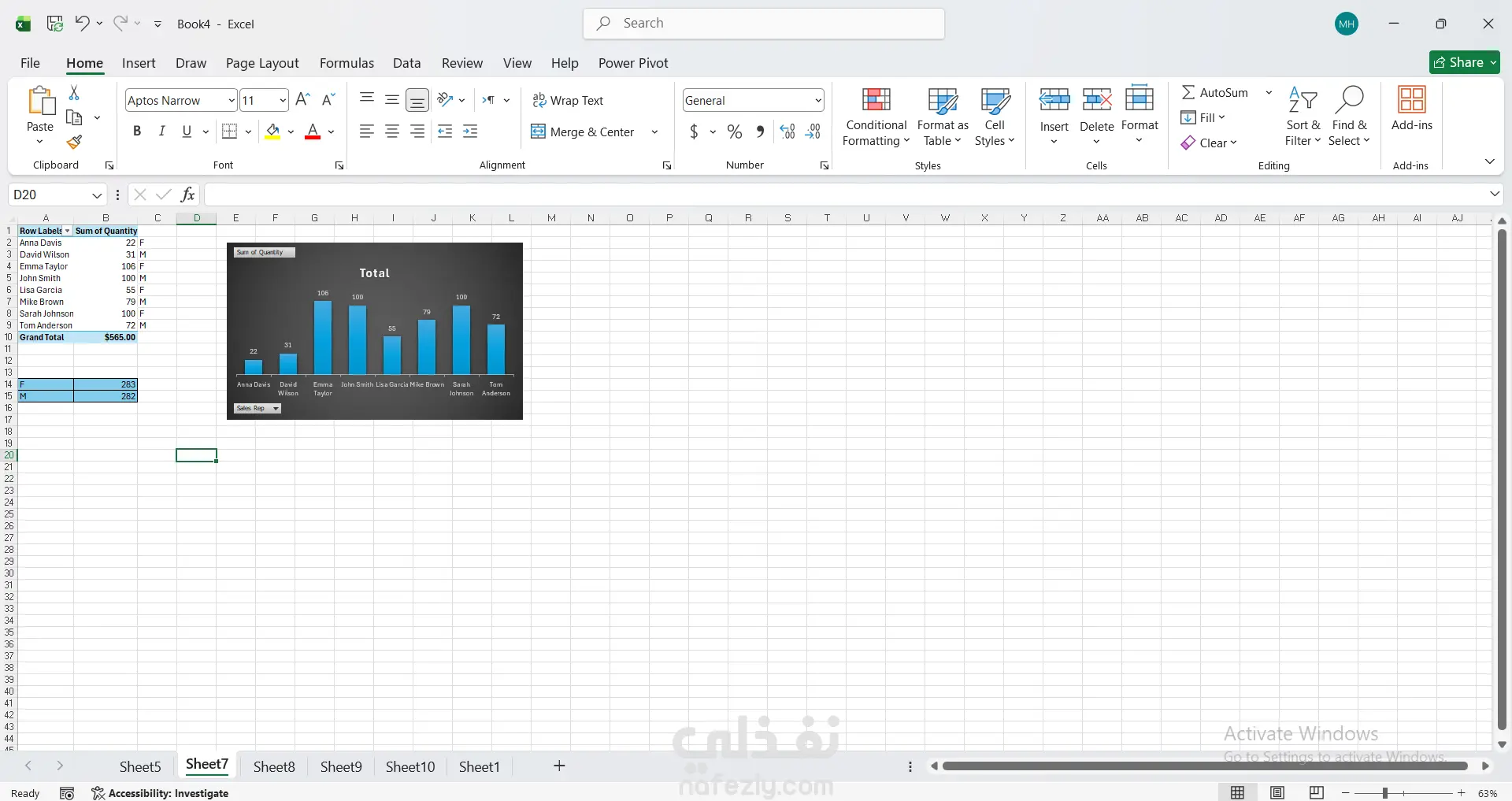Viewport: 1512px width, 801px height.
Task: Collapse the ribbon with chevron
Action: 1489,161
